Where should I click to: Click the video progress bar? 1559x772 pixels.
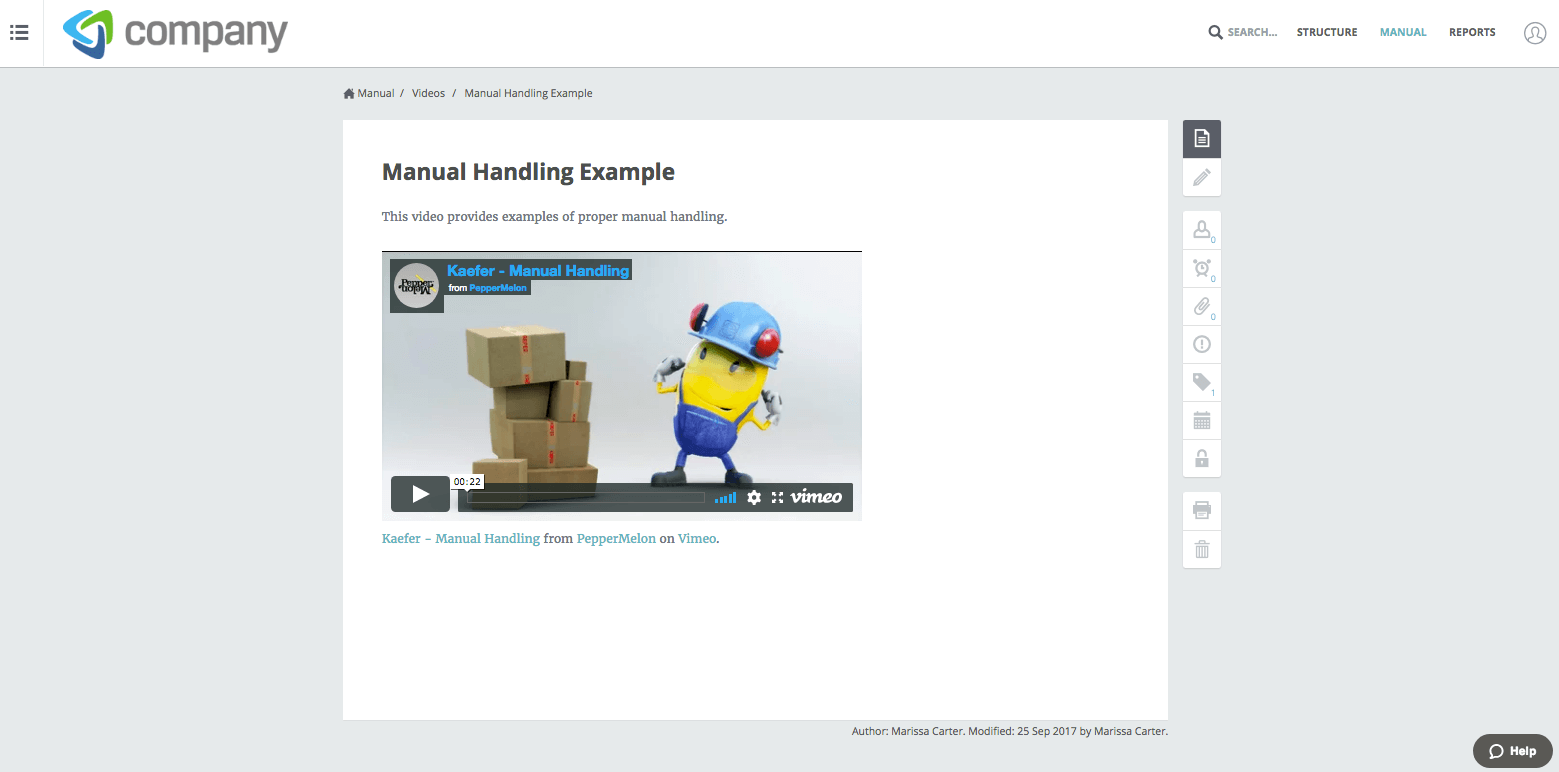pos(586,497)
